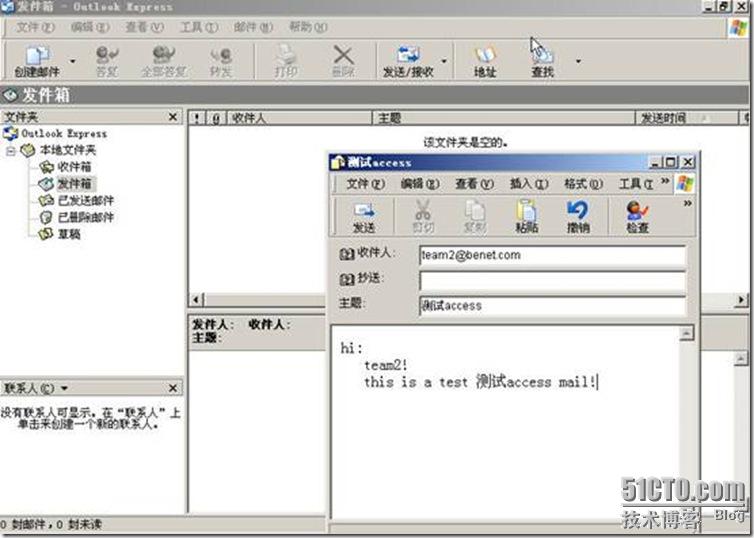Sort by 发送时间 column header
Image resolution: width=754 pixels, height=538 pixels.
[x=687, y=118]
